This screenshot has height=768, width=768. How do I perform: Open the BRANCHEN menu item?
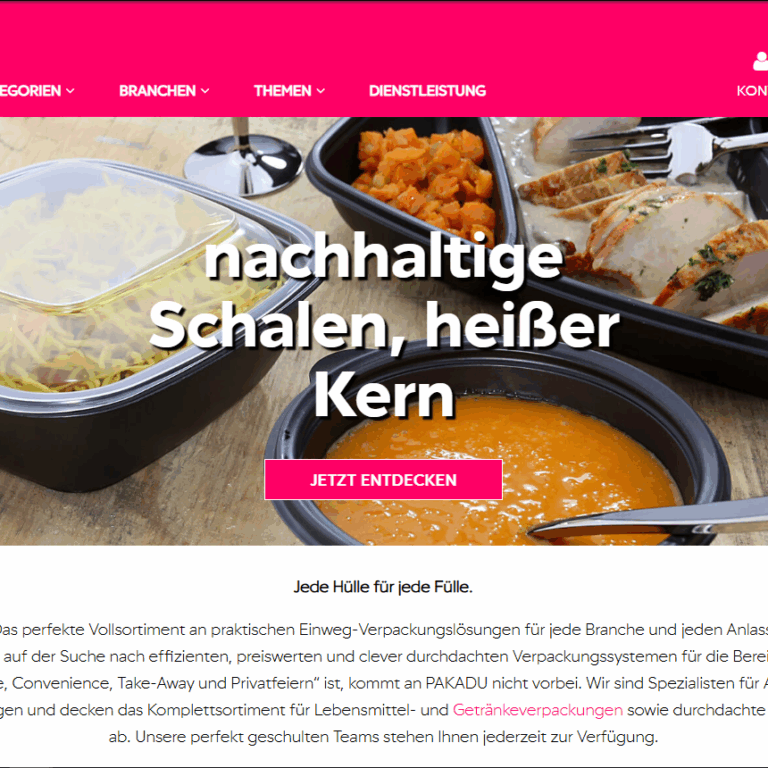point(157,91)
